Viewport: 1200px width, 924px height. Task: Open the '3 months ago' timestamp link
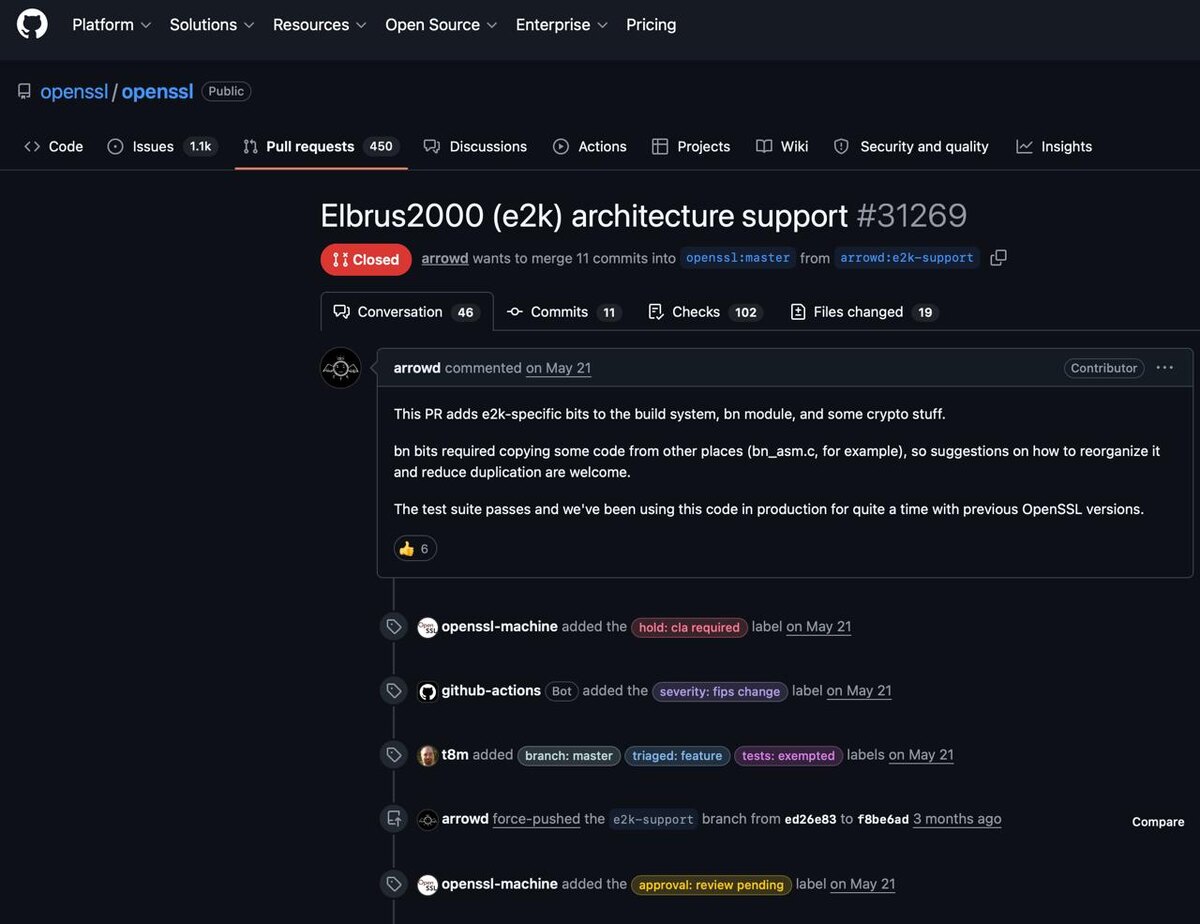957,819
